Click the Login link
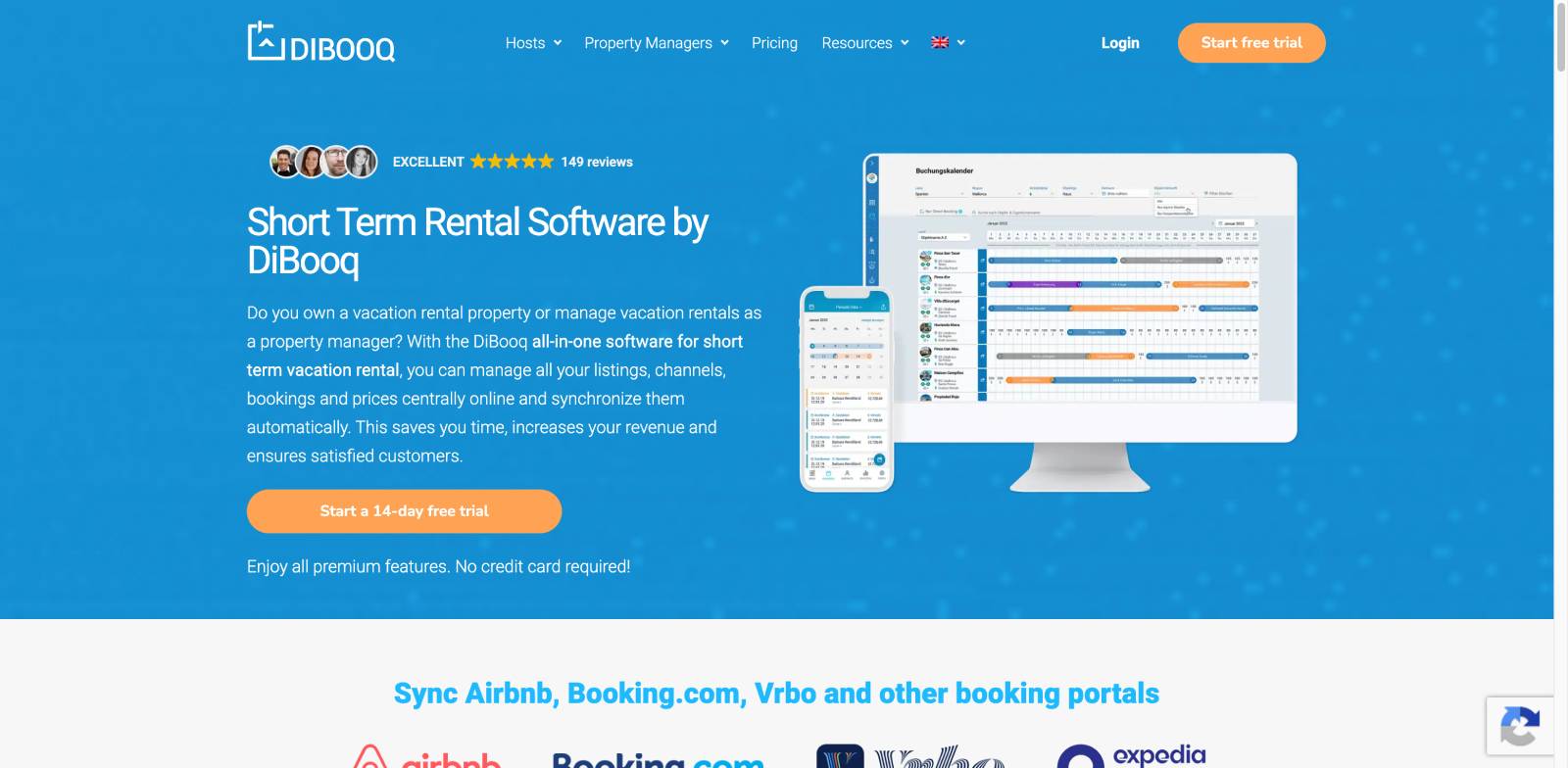This screenshot has width=1568, height=768. coord(1120,43)
